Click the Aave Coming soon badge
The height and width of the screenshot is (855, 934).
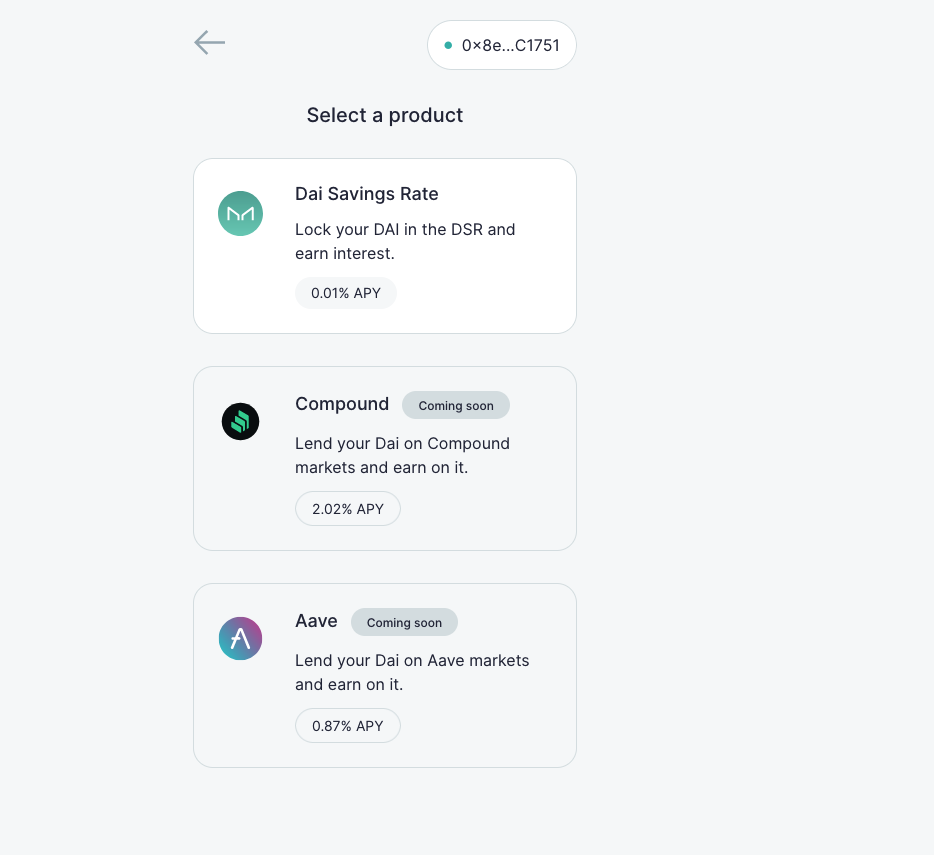(x=404, y=623)
